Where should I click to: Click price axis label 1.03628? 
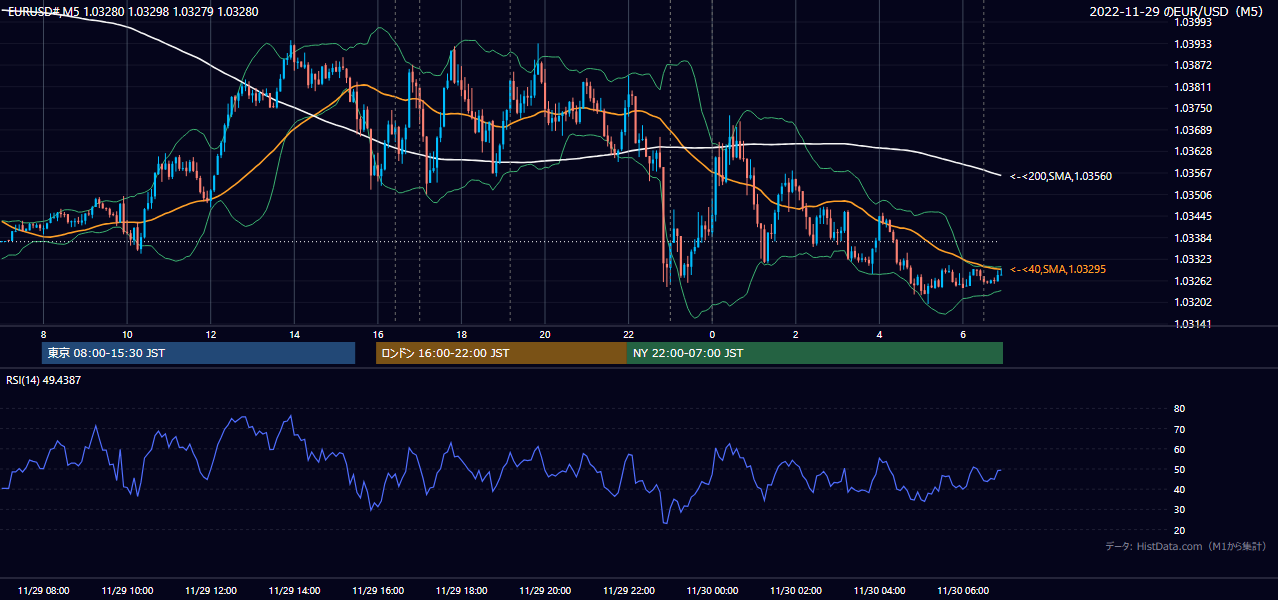tap(1193, 152)
